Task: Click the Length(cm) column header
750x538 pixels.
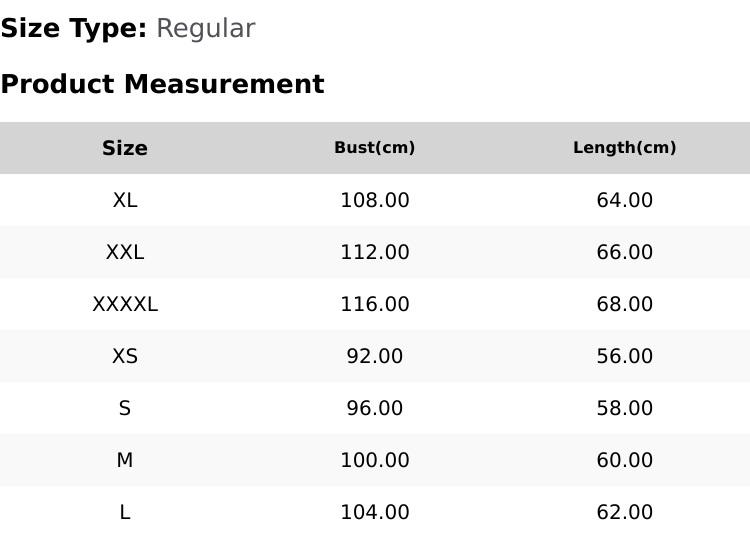Action: [625, 148]
